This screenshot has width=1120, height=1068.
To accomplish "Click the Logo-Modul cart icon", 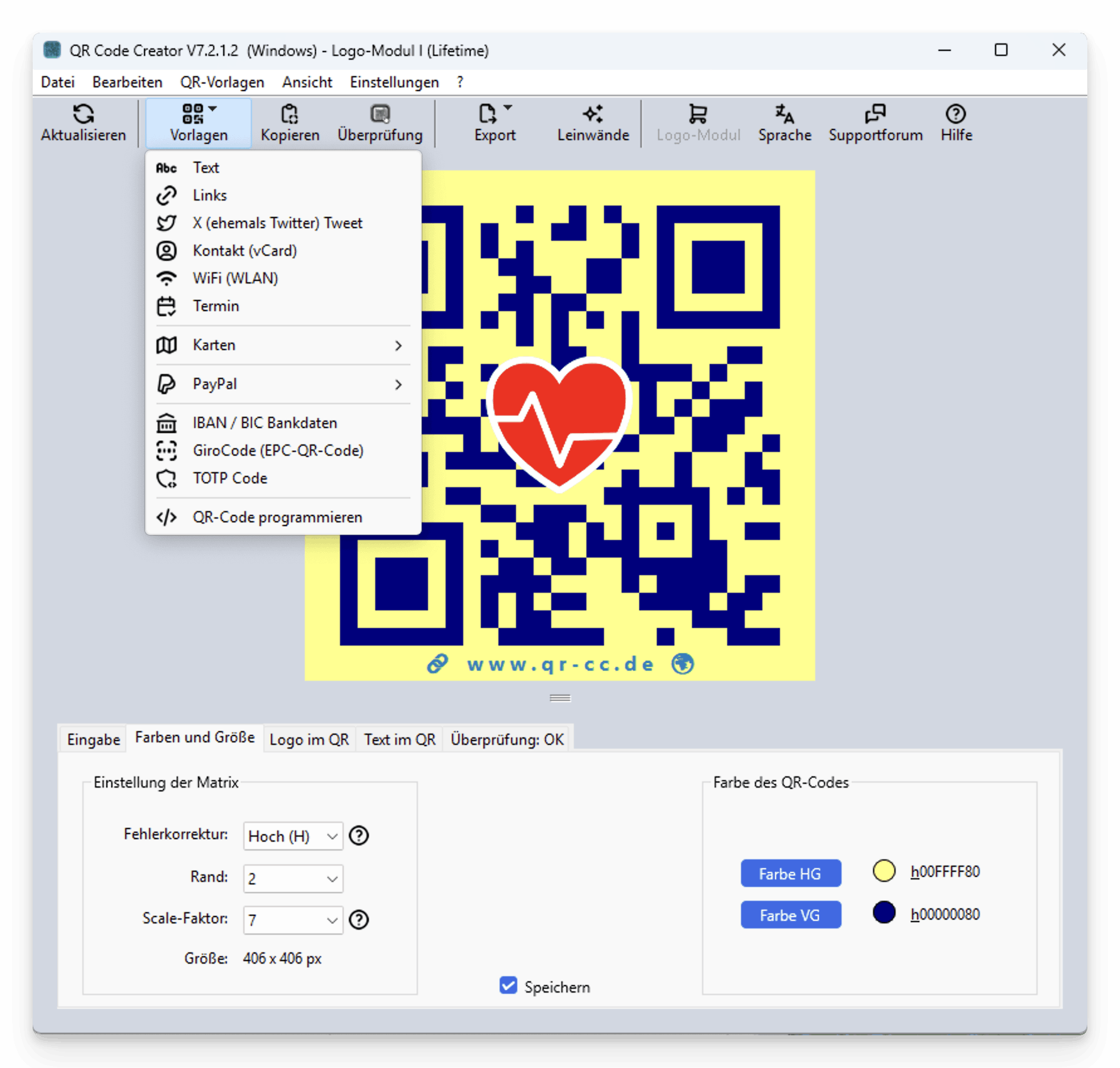I will pyautogui.click(x=698, y=114).
